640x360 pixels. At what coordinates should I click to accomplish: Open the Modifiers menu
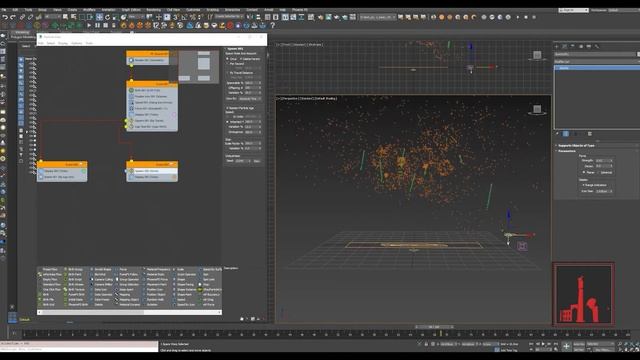pos(89,10)
